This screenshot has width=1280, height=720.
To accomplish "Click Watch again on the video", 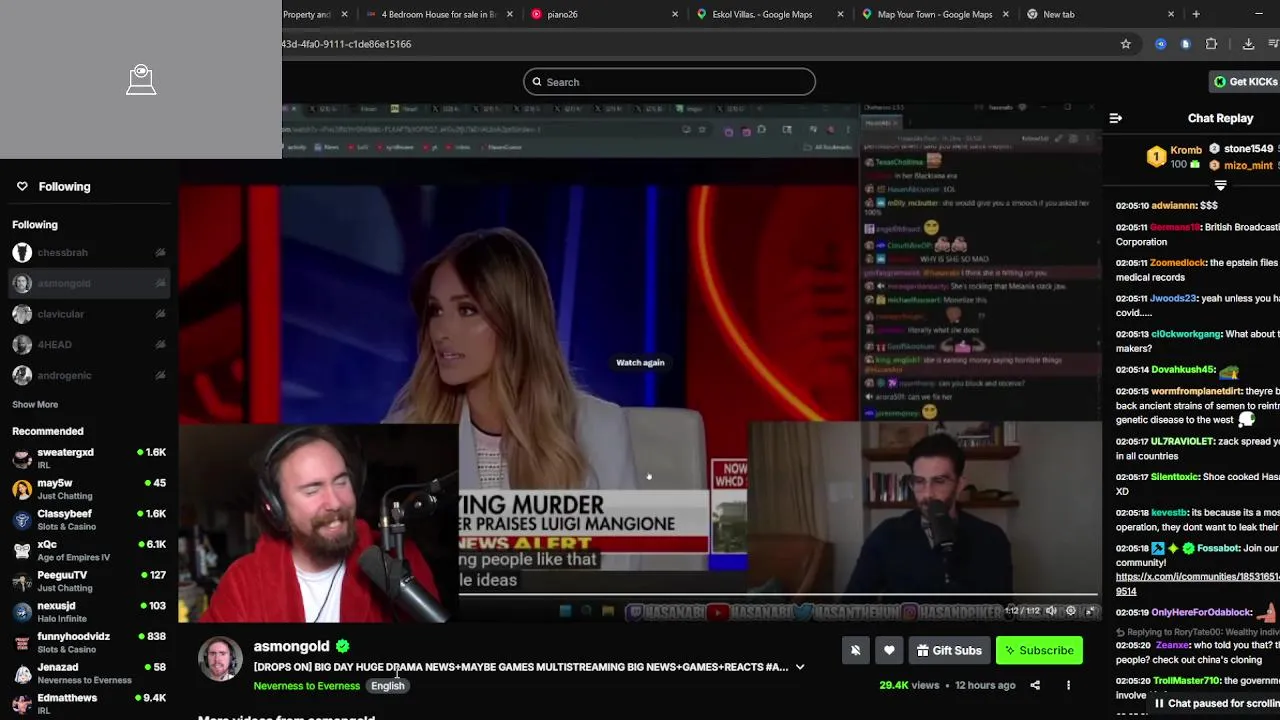I will [x=640, y=363].
